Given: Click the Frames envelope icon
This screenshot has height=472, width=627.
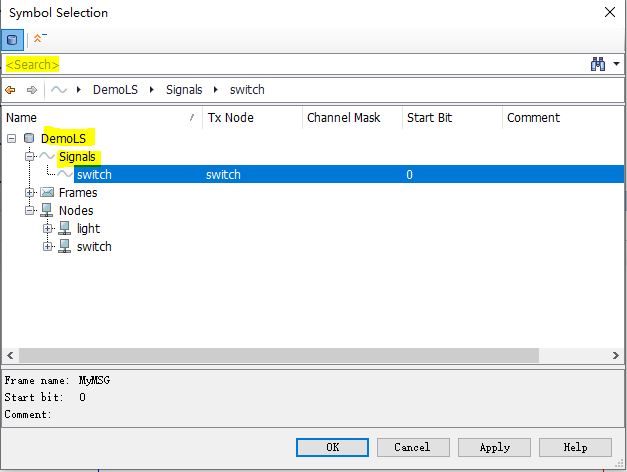Looking at the screenshot, I should coord(47,192).
